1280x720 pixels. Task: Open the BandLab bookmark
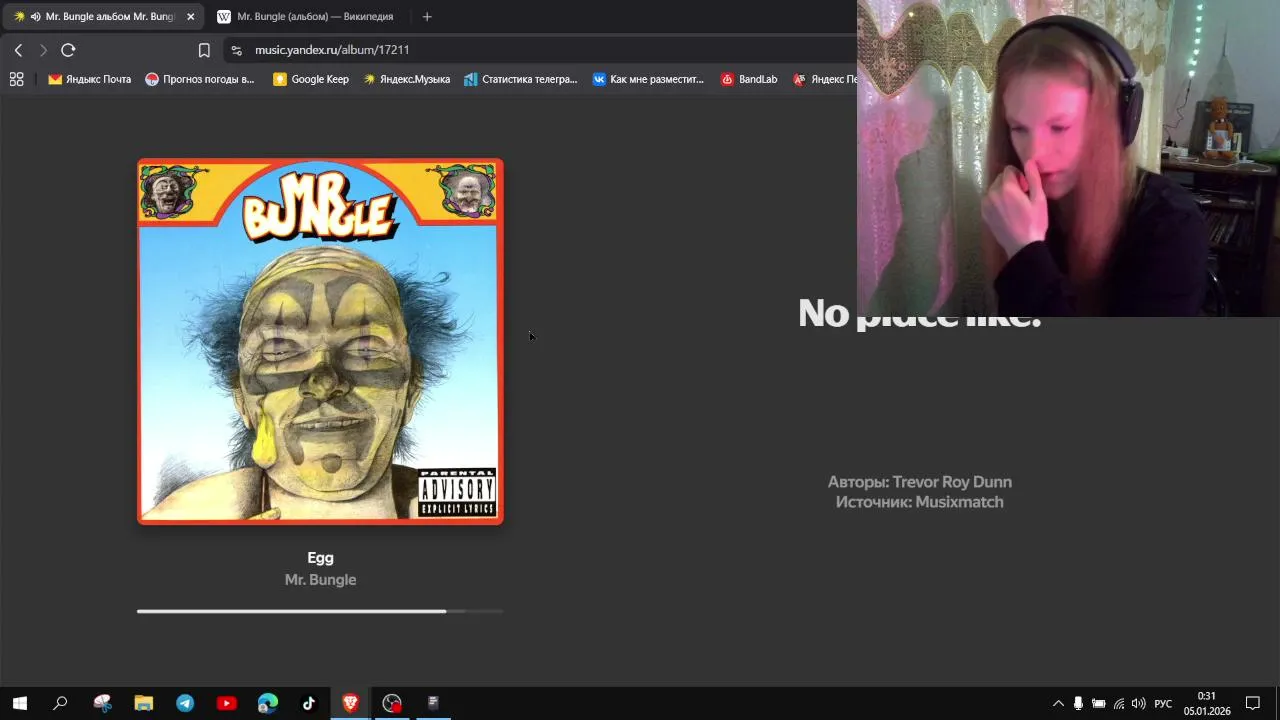click(749, 79)
